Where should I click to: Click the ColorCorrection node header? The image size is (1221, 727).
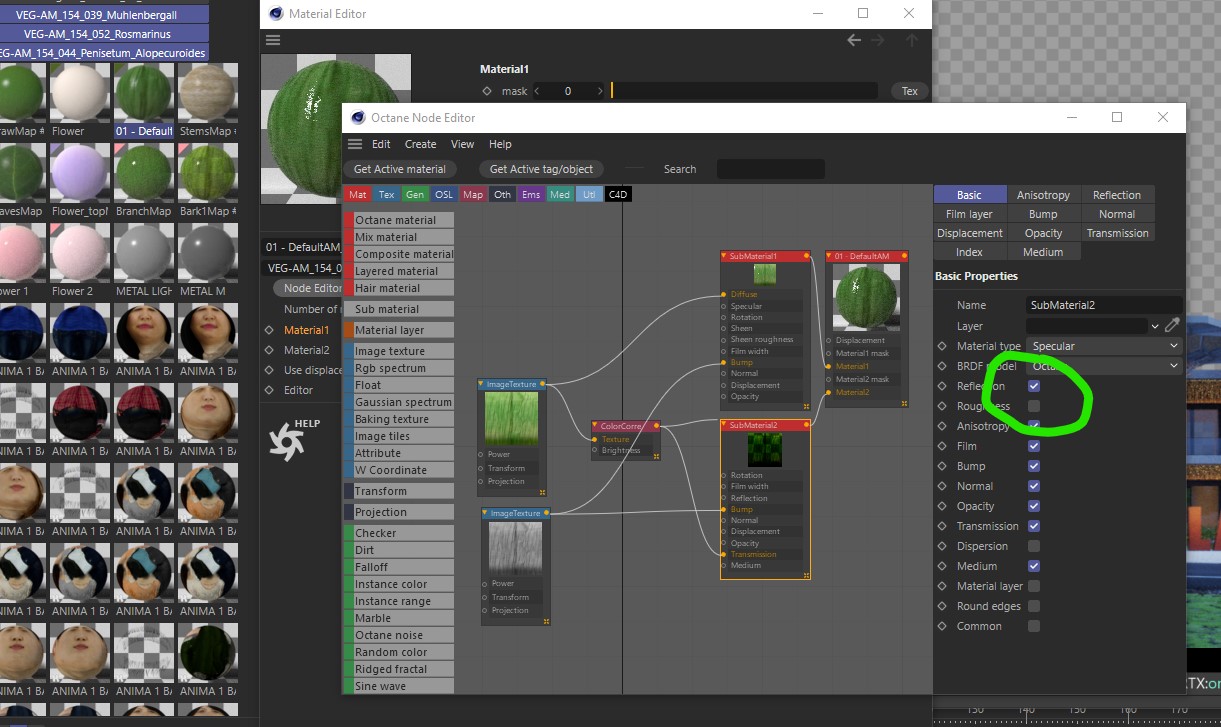[625, 426]
